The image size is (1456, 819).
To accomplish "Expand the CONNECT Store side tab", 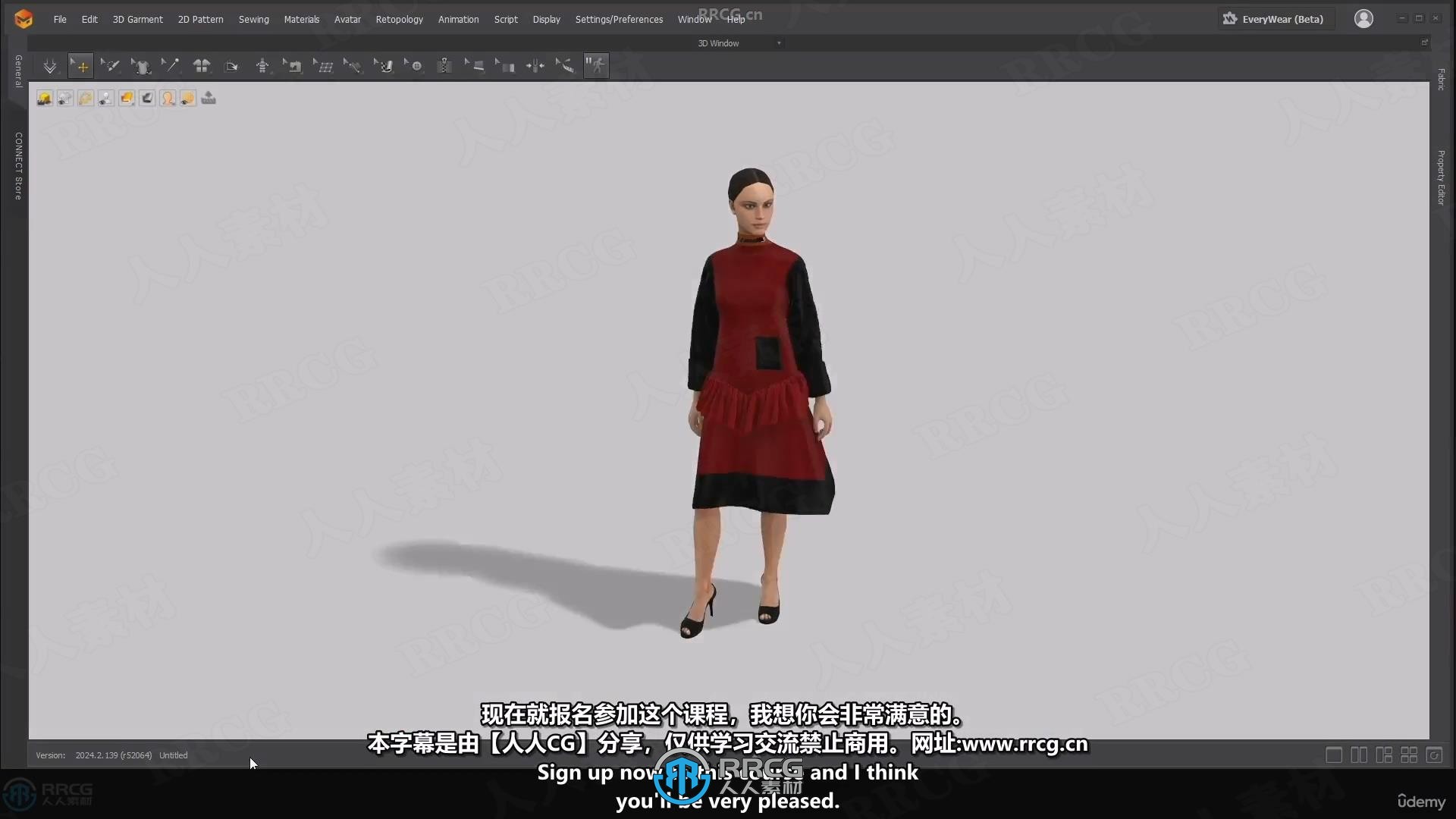I will pos(18,166).
